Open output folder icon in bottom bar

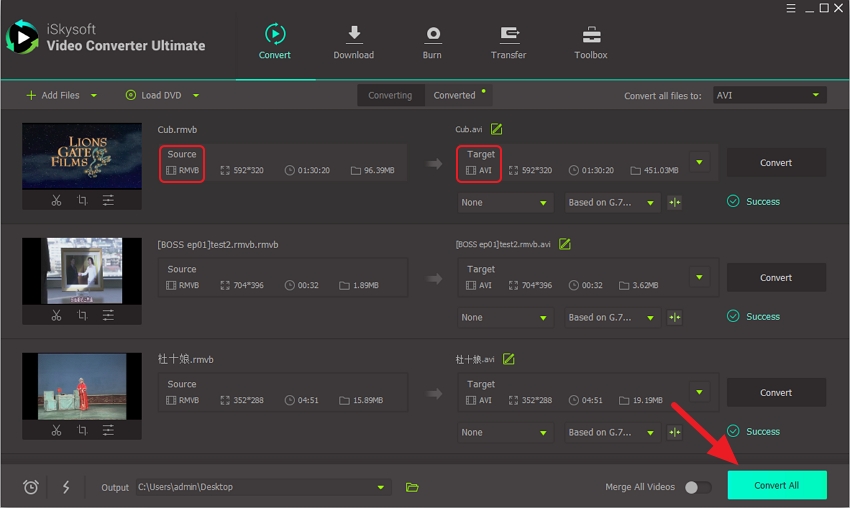point(412,487)
